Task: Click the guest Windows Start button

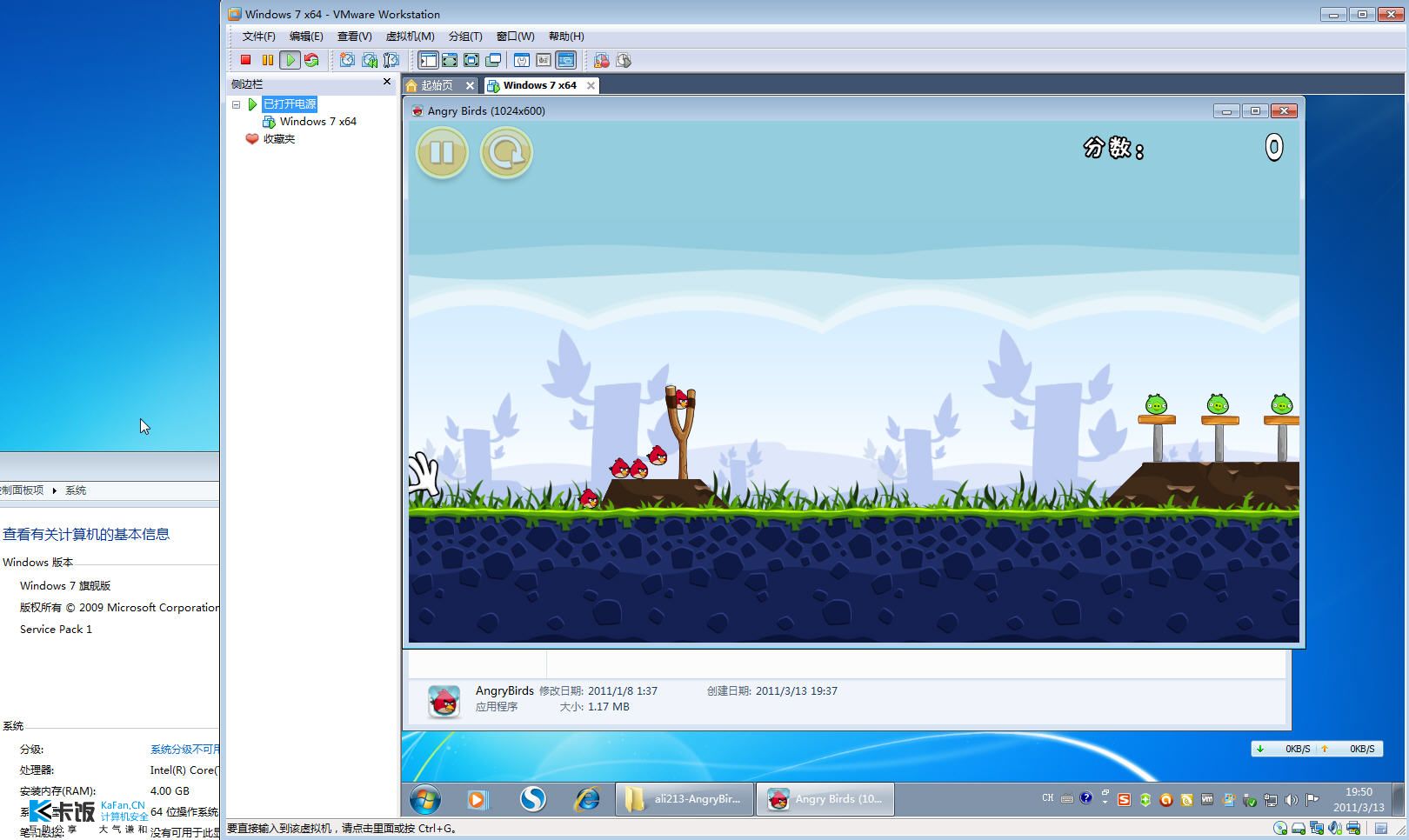Action: point(425,798)
